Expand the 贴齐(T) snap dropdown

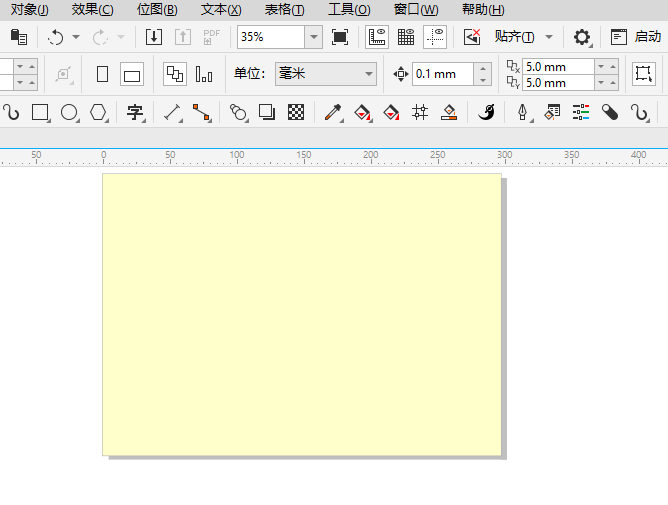point(549,37)
